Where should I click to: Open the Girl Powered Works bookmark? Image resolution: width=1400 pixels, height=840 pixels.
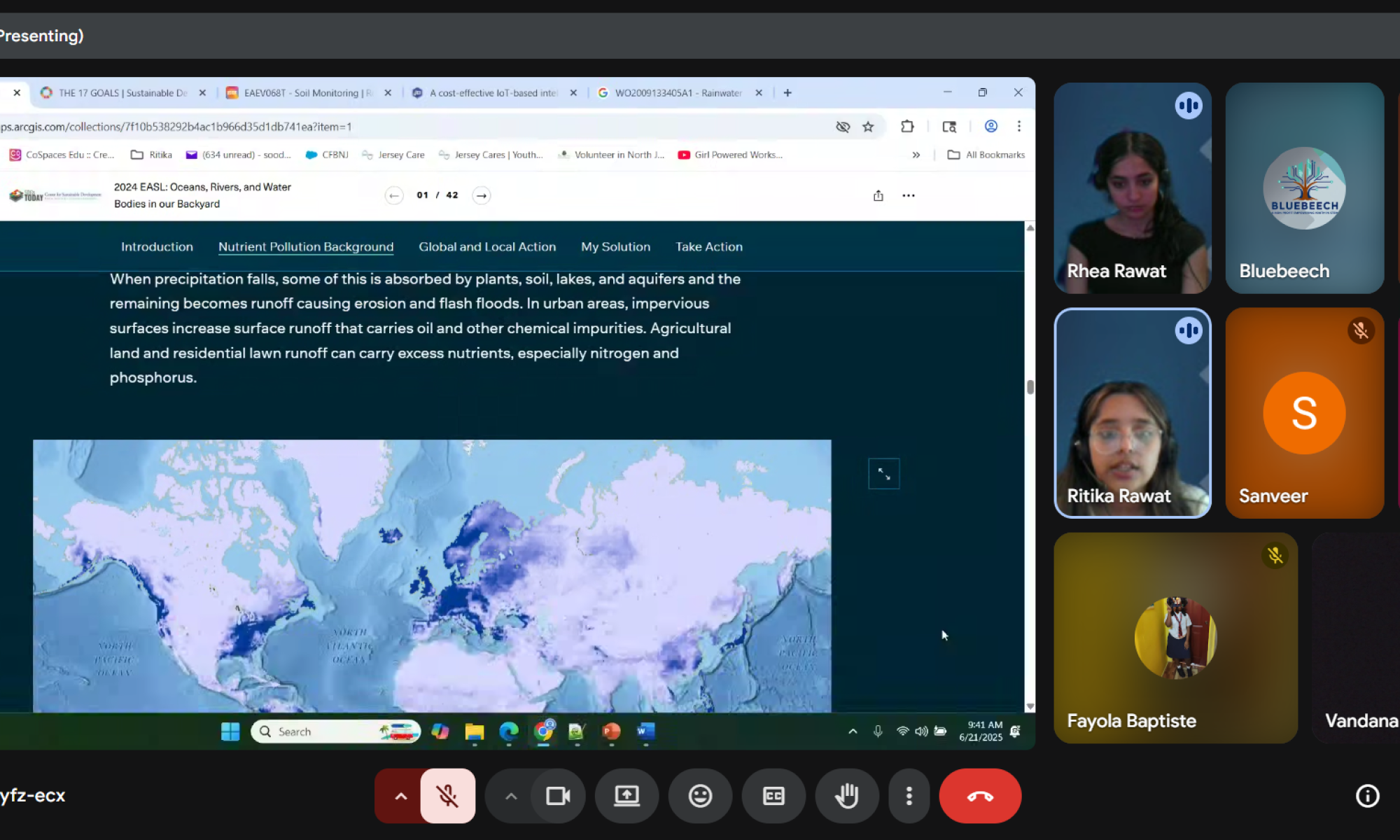[730, 155]
